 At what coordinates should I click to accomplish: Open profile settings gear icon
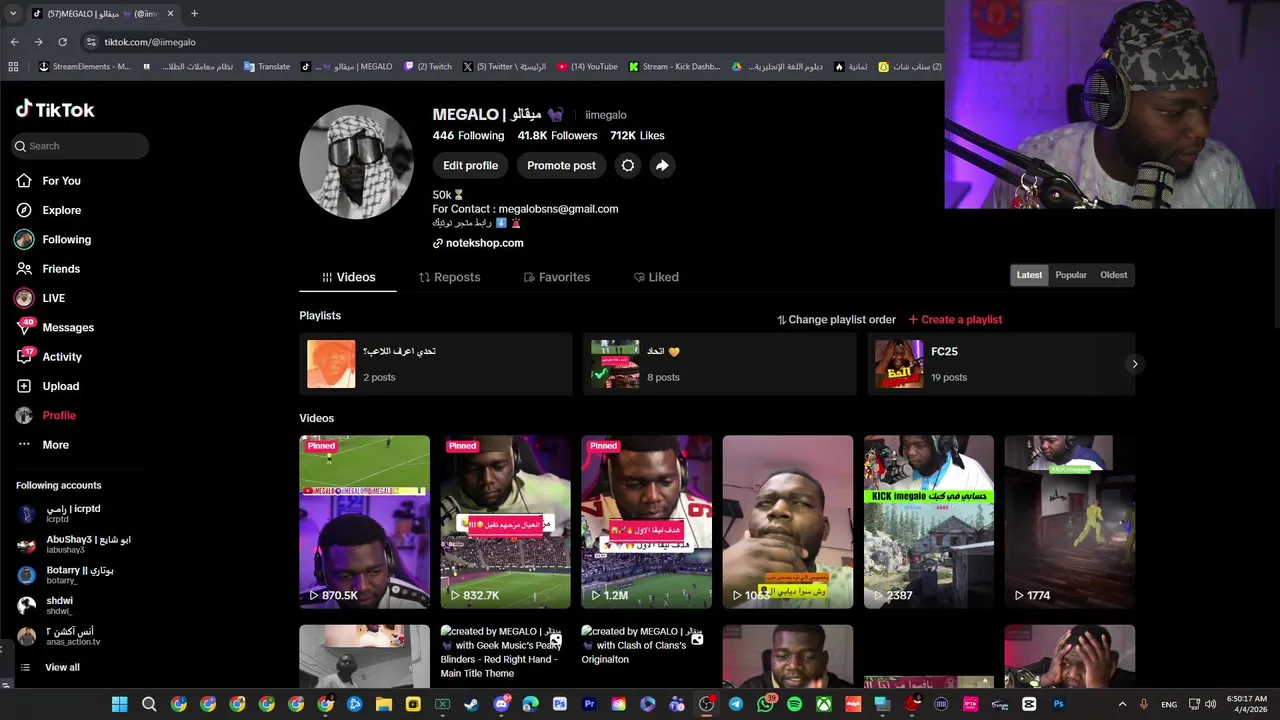click(x=628, y=166)
